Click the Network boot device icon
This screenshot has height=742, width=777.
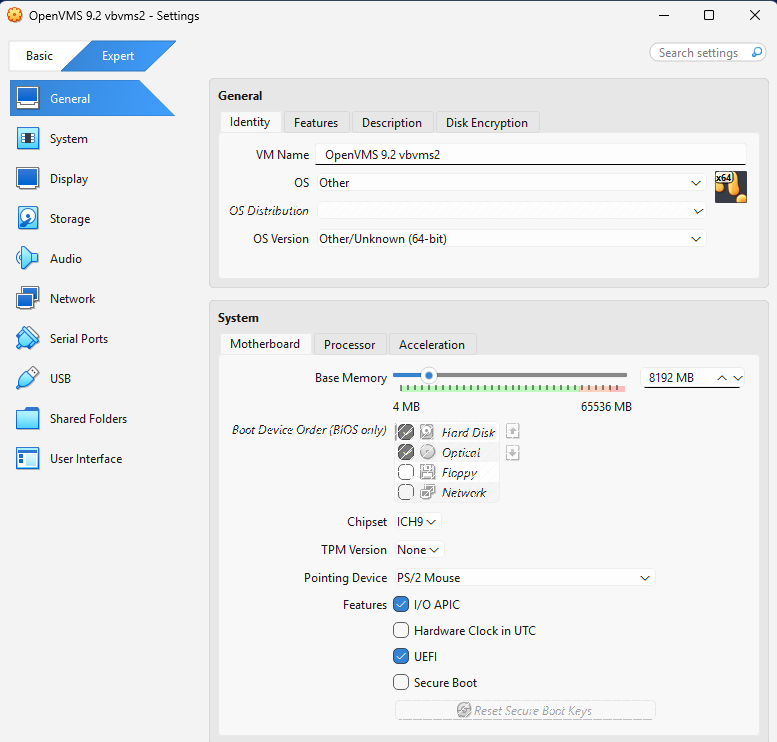coord(427,492)
